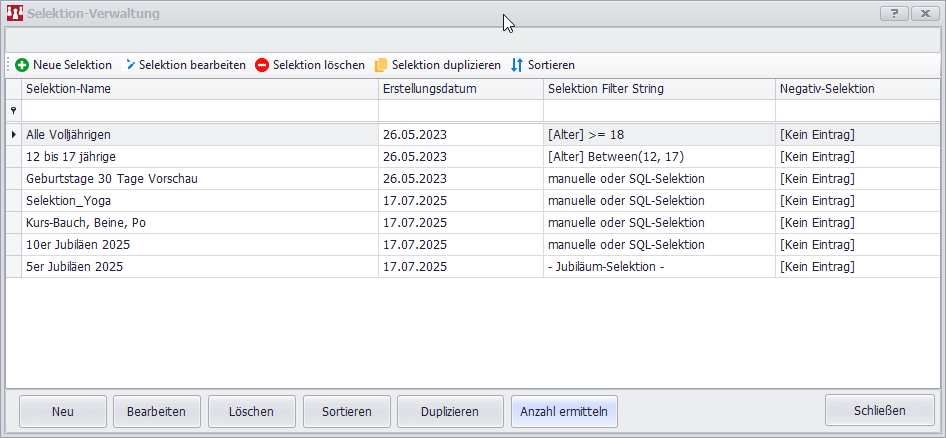The image size is (946, 438).
Task: Click the filter row pin icon
Action: 13,111
